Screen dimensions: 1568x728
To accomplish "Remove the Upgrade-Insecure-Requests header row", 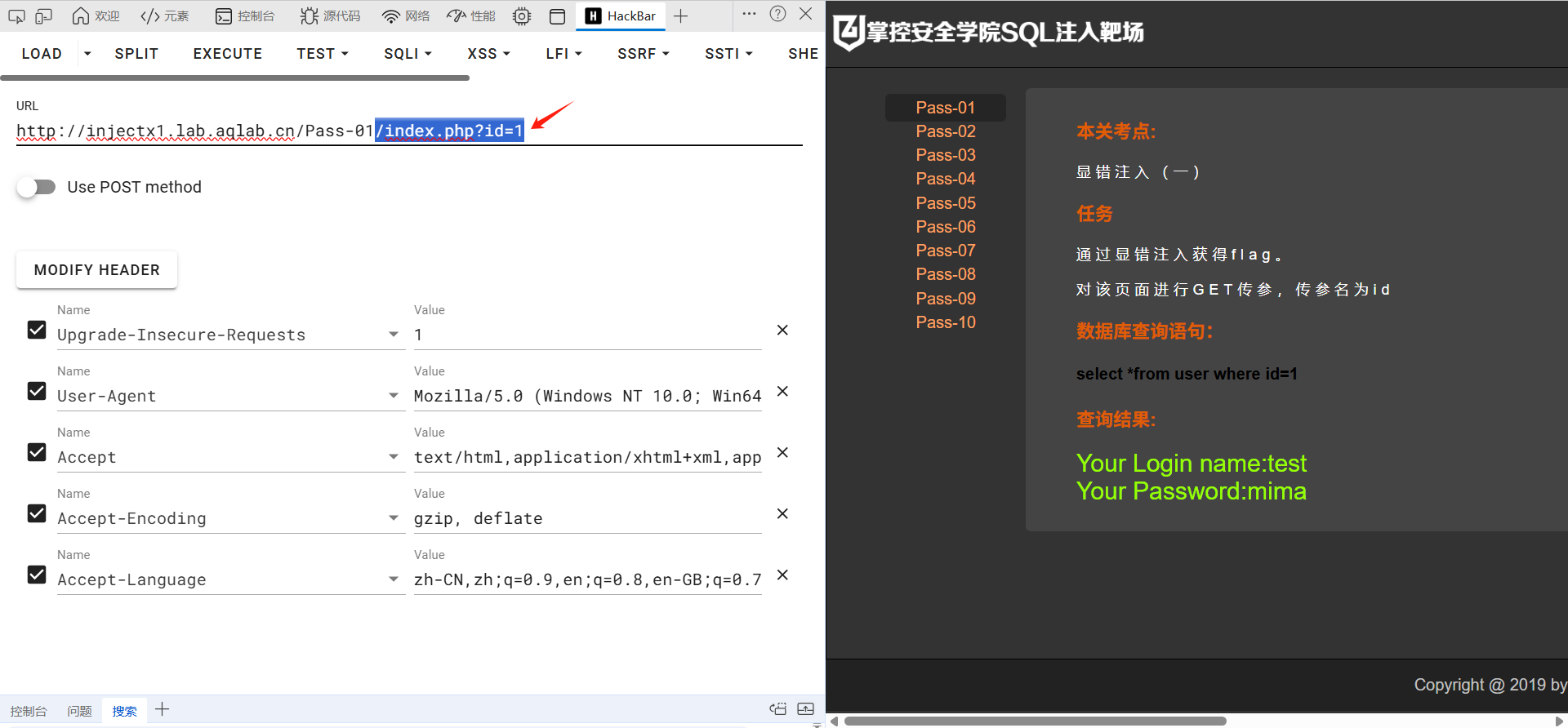I will [782, 330].
